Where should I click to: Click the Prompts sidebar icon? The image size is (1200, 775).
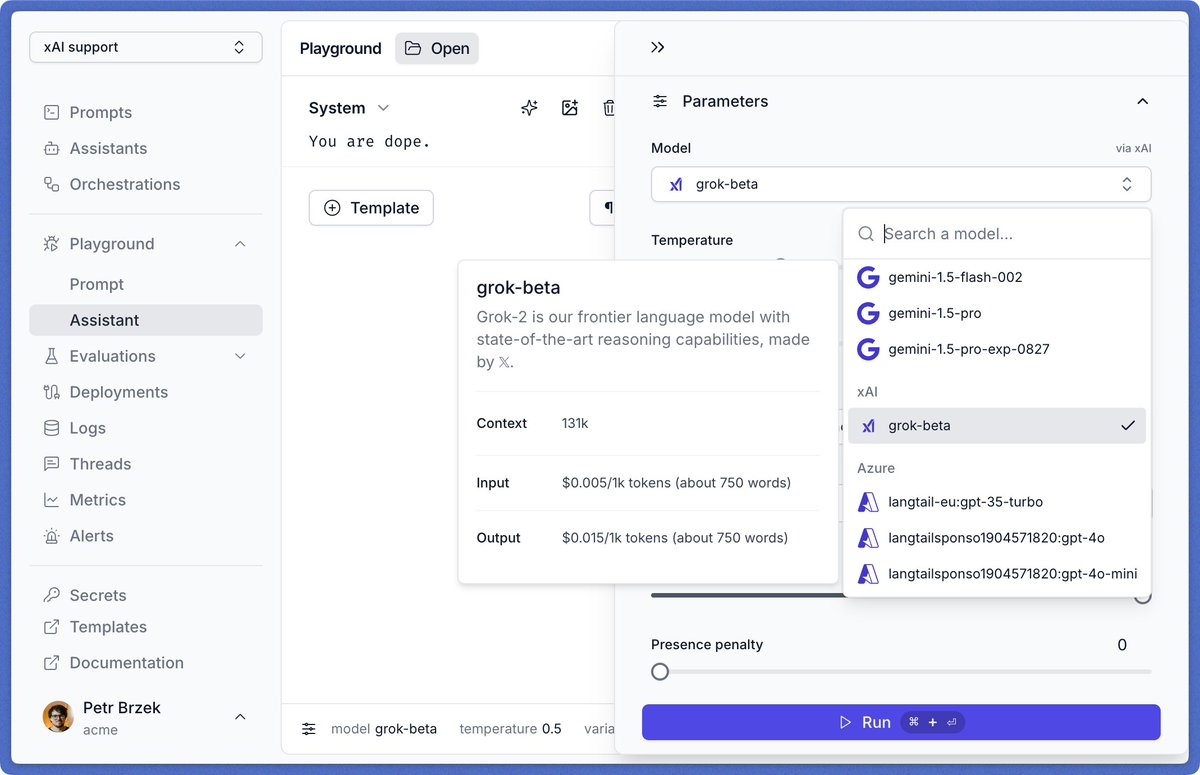click(51, 112)
